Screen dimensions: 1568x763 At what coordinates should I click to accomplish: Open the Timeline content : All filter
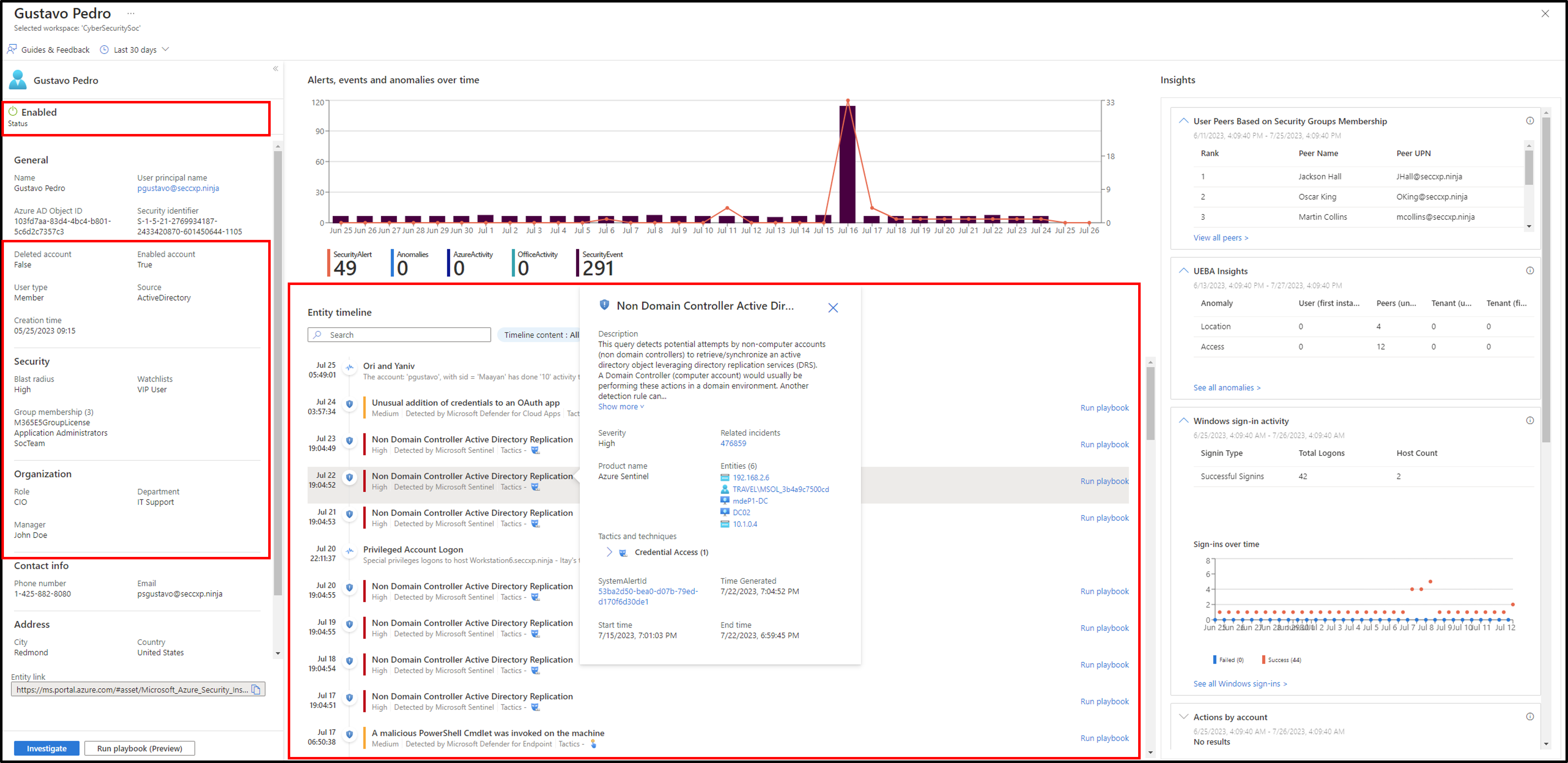[539, 334]
